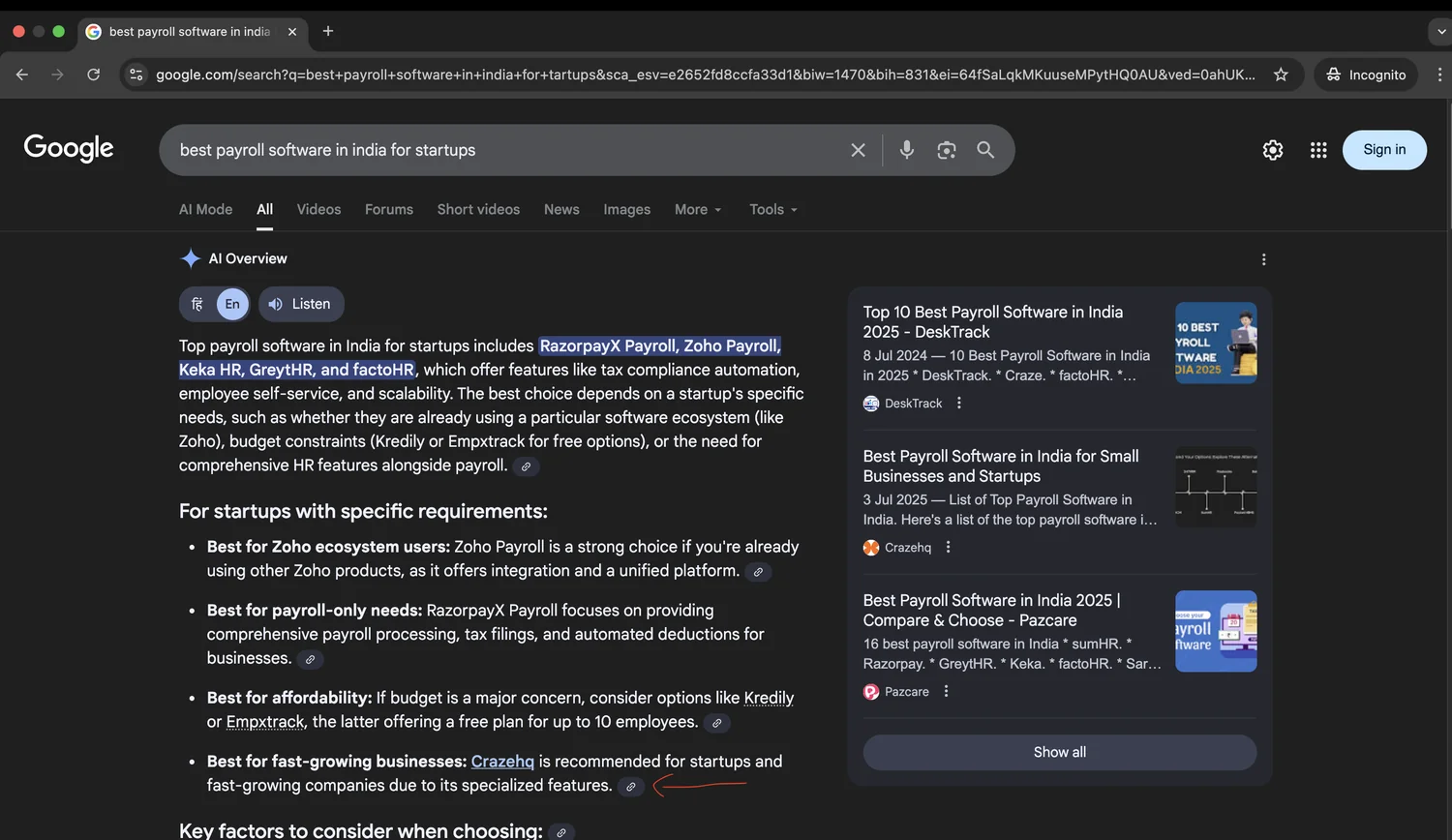Click the Listen button
This screenshot has width=1452, height=840.
[x=301, y=304]
